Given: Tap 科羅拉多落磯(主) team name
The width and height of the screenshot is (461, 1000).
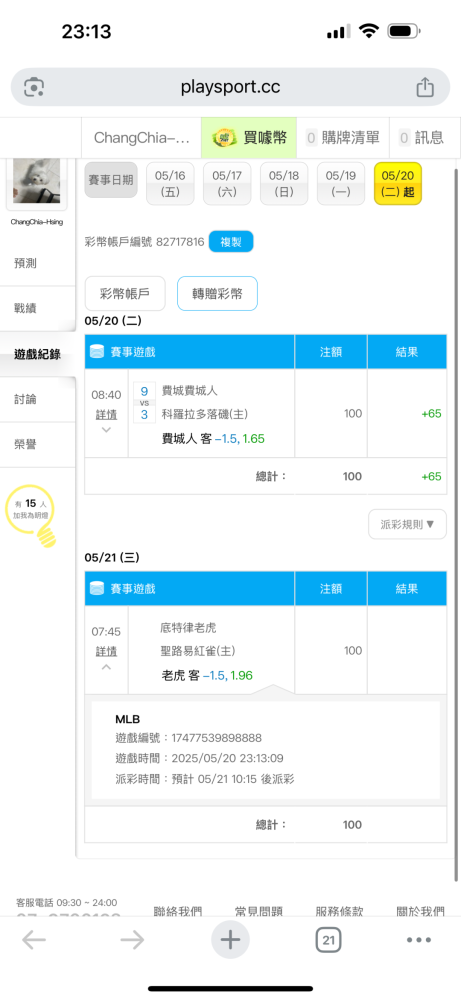Looking at the screenshot, I should tap(205, 415).
